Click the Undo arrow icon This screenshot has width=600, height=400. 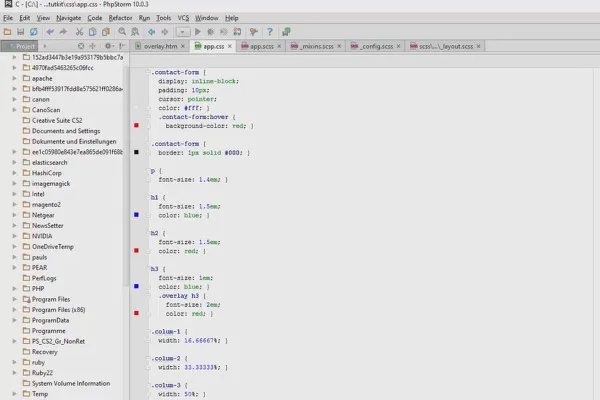[51, 31]
